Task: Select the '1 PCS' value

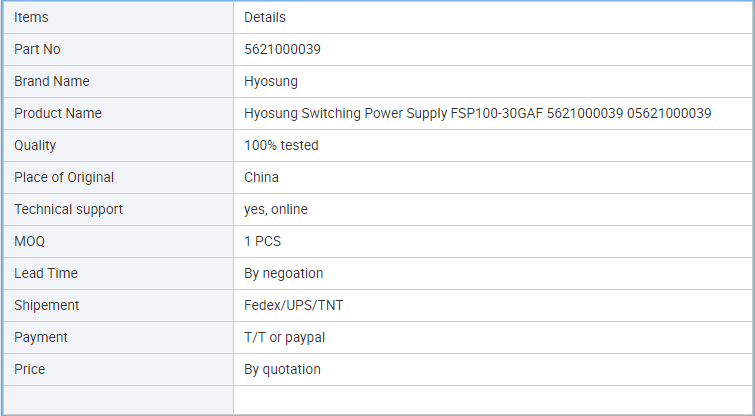Action: 264,241
